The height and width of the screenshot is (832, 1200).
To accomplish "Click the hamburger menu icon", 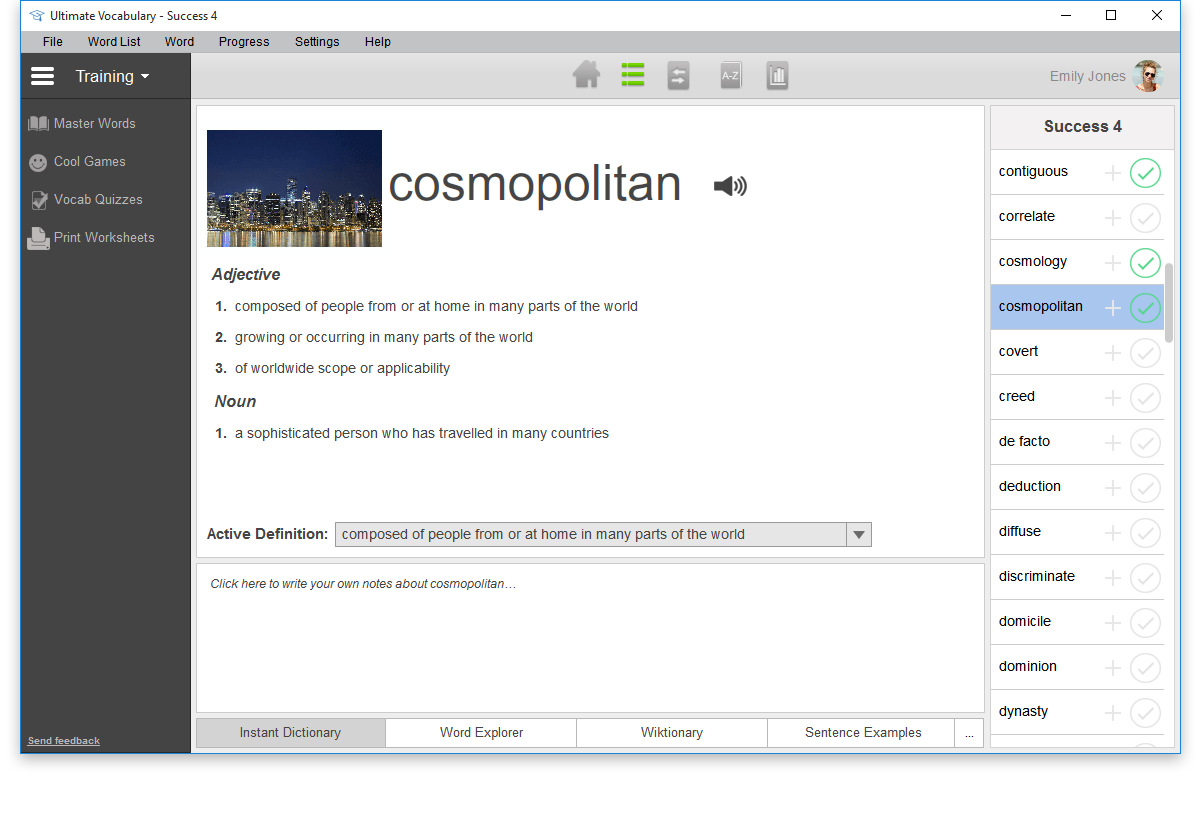I will point(42,77).
